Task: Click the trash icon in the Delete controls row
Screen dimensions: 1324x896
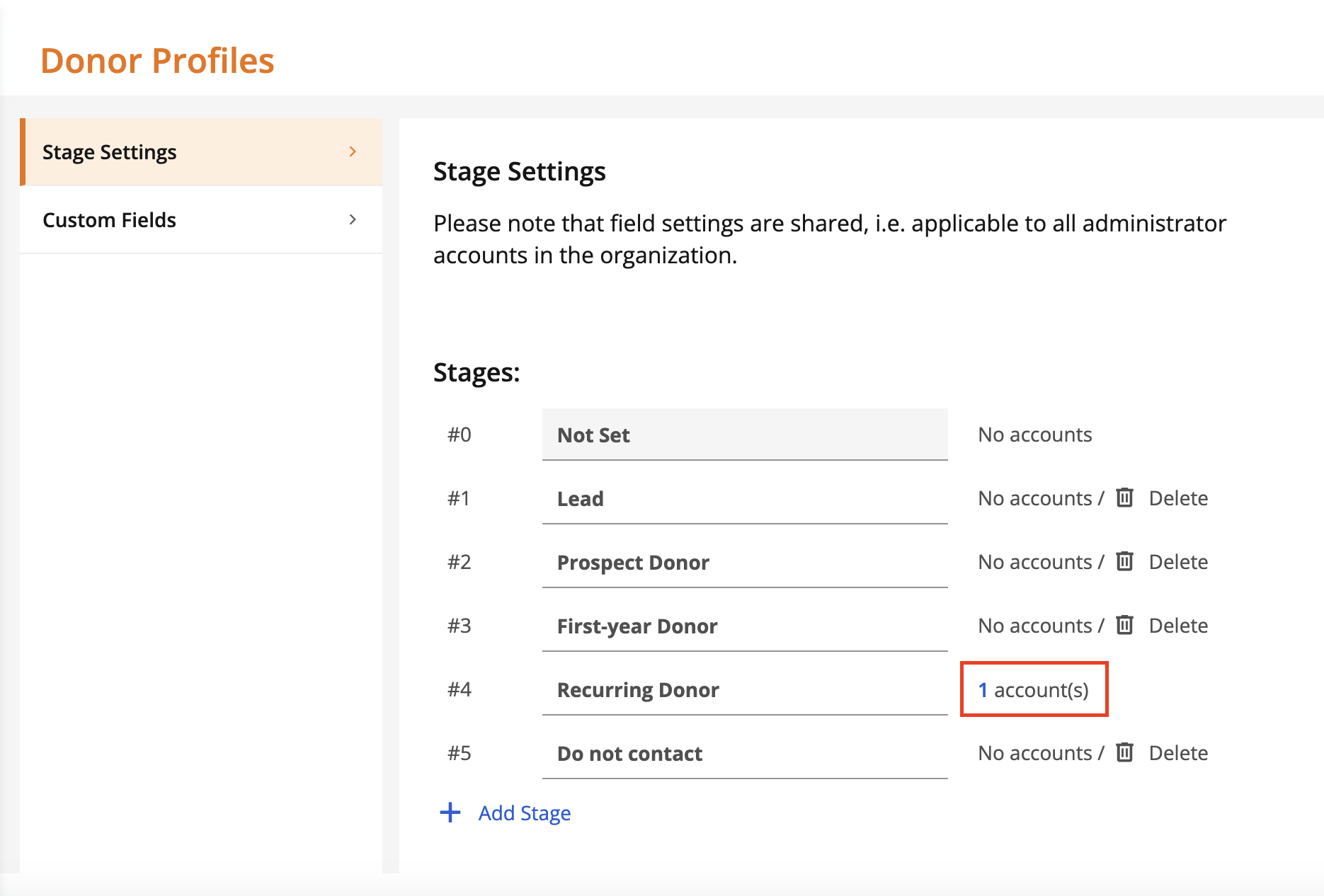Action: pos(1124,498)
